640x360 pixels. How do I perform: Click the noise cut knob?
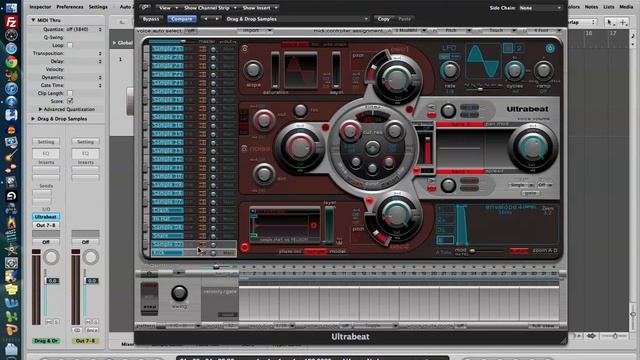coord(264,120)
